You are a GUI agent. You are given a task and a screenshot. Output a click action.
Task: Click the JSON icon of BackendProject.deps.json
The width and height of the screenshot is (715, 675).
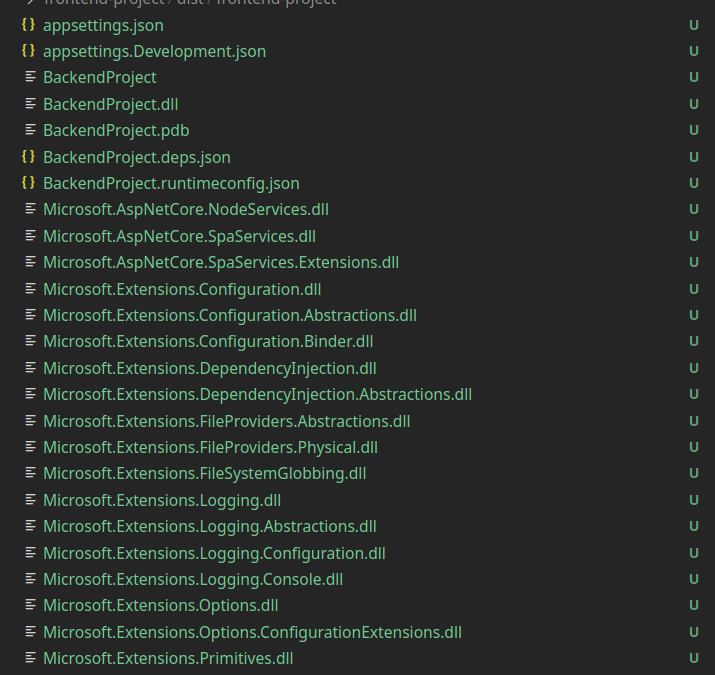click(x=28, y=157)
